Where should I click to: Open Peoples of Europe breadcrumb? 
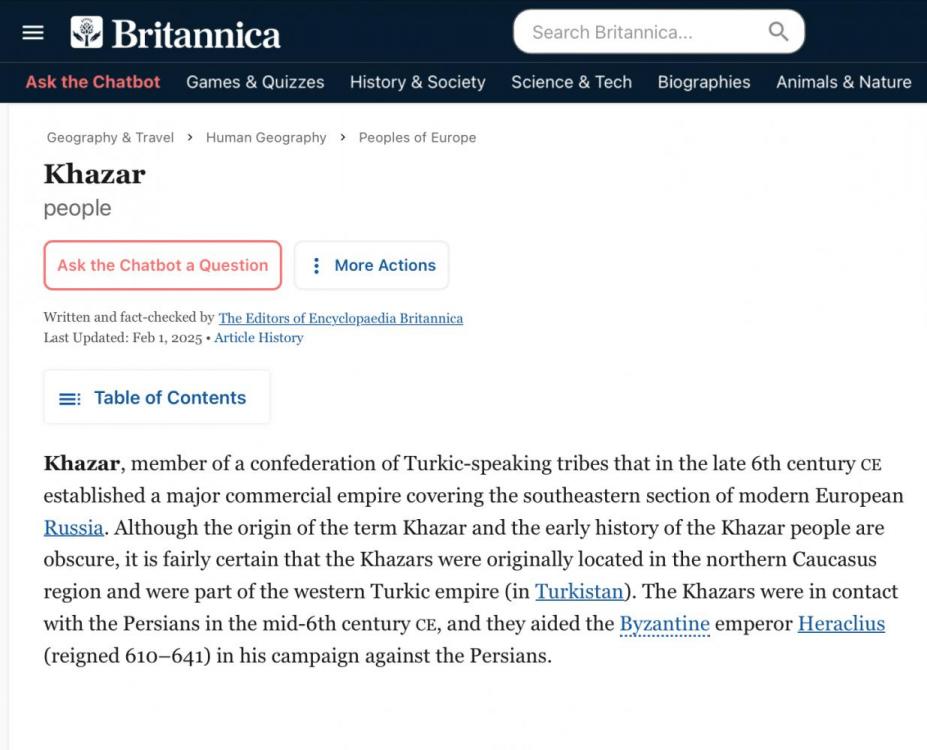(417, 138)
